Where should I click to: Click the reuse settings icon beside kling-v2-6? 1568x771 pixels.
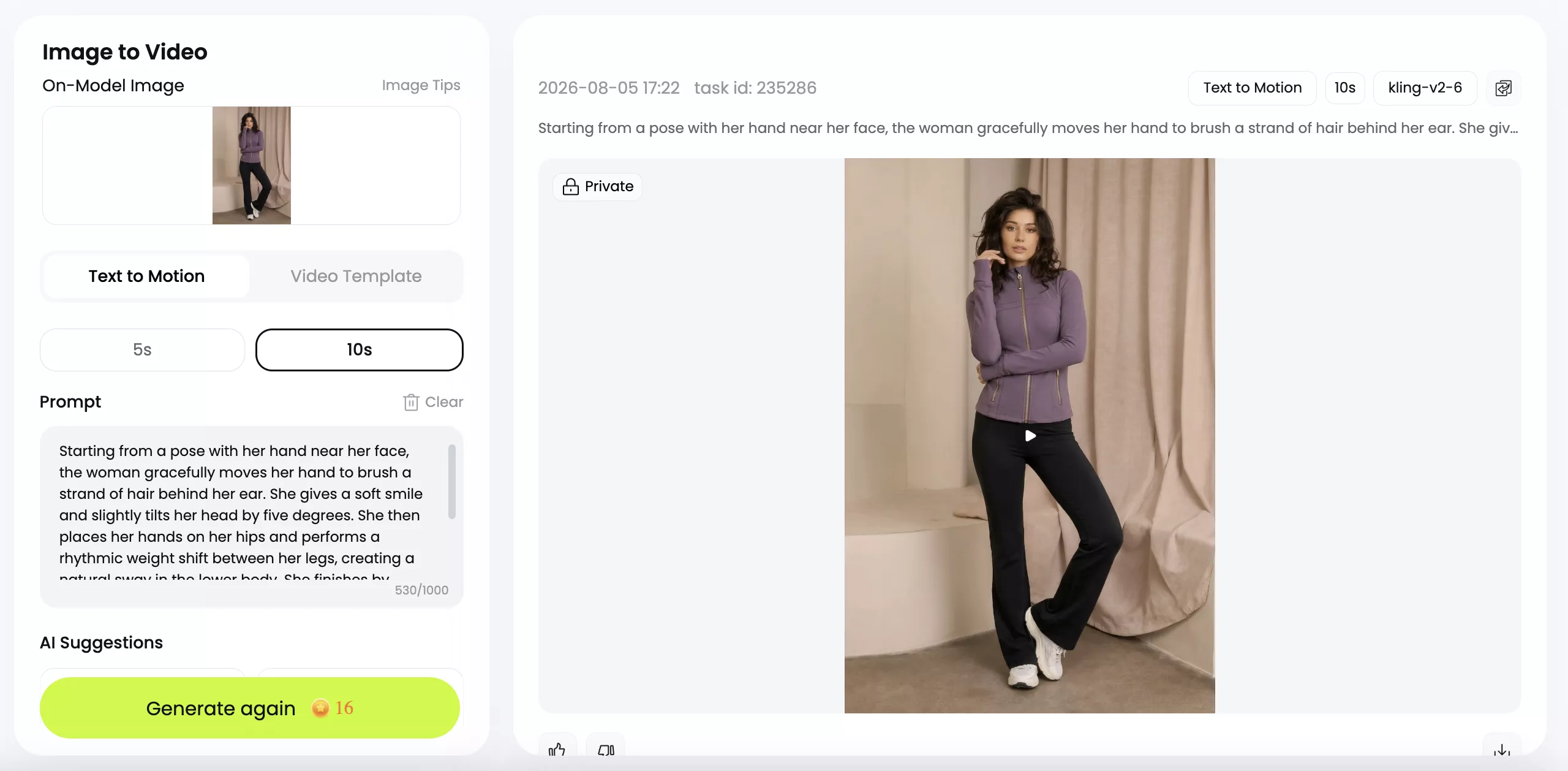click(1503, 88)
